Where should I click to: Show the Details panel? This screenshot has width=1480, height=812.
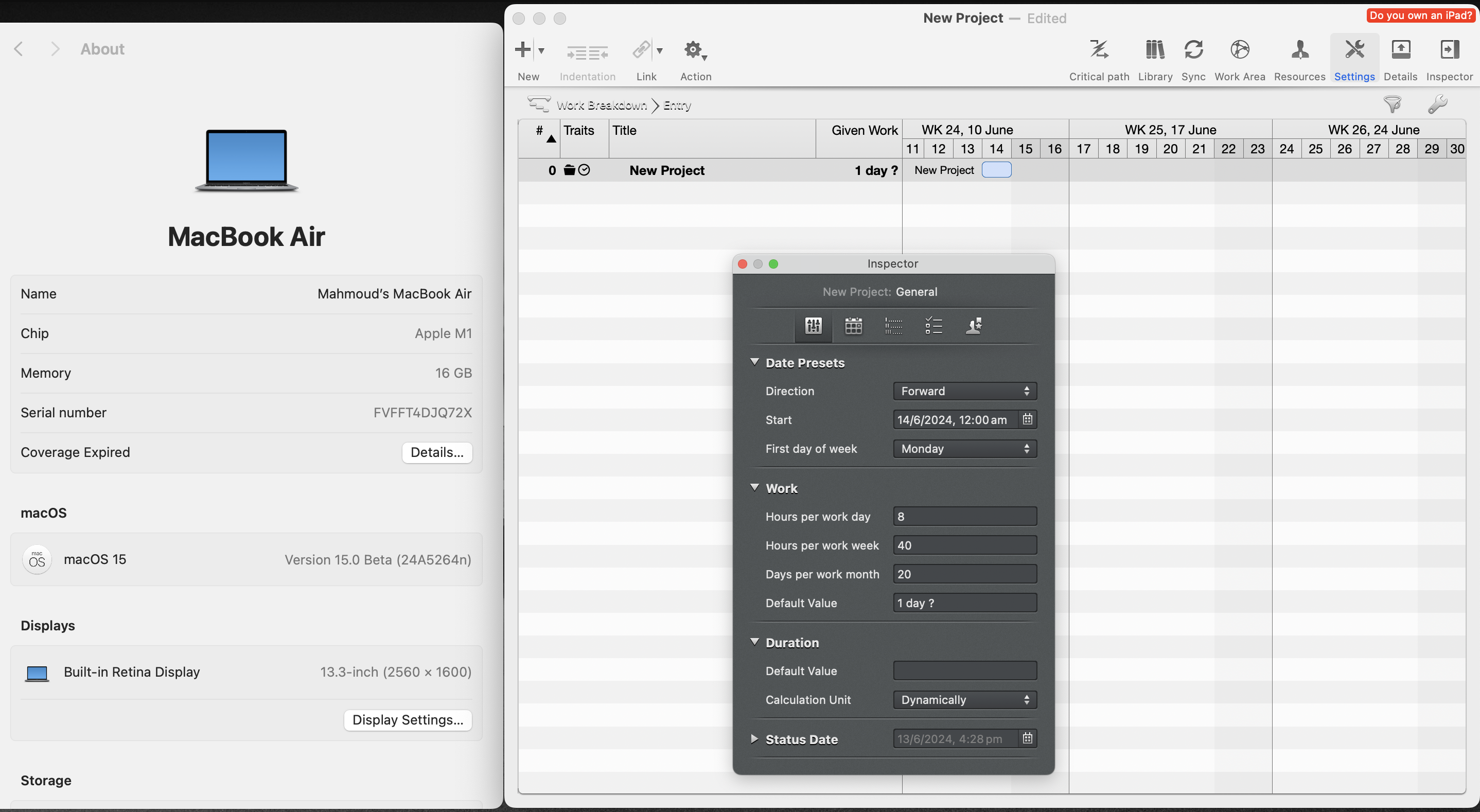1400,50
